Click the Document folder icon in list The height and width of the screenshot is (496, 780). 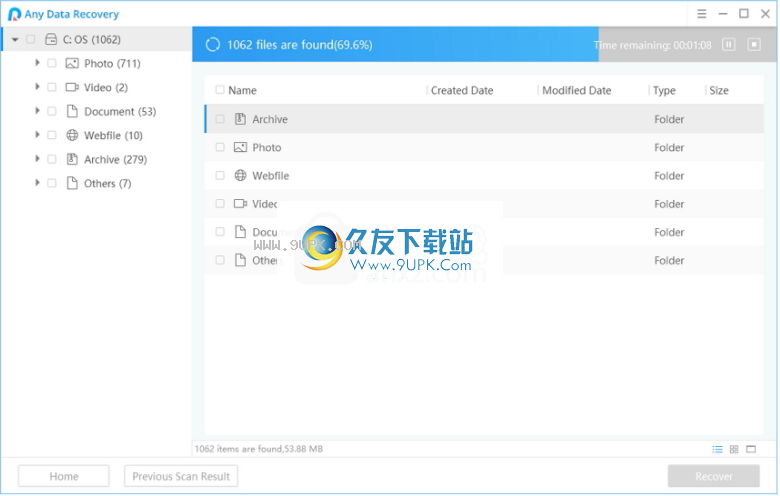(240, 232)
